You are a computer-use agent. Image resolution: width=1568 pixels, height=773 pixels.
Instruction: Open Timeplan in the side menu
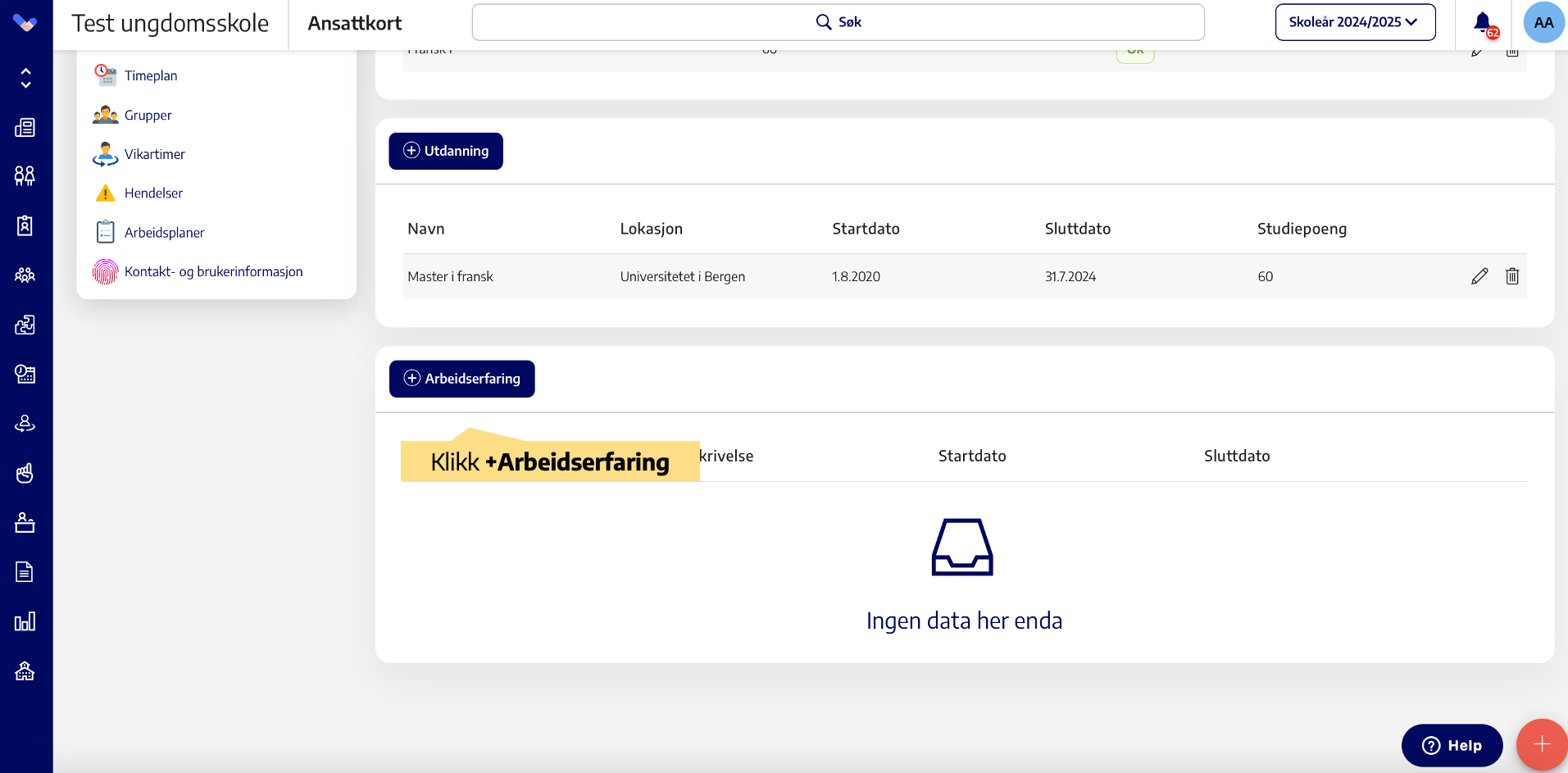tap(151, 75)
